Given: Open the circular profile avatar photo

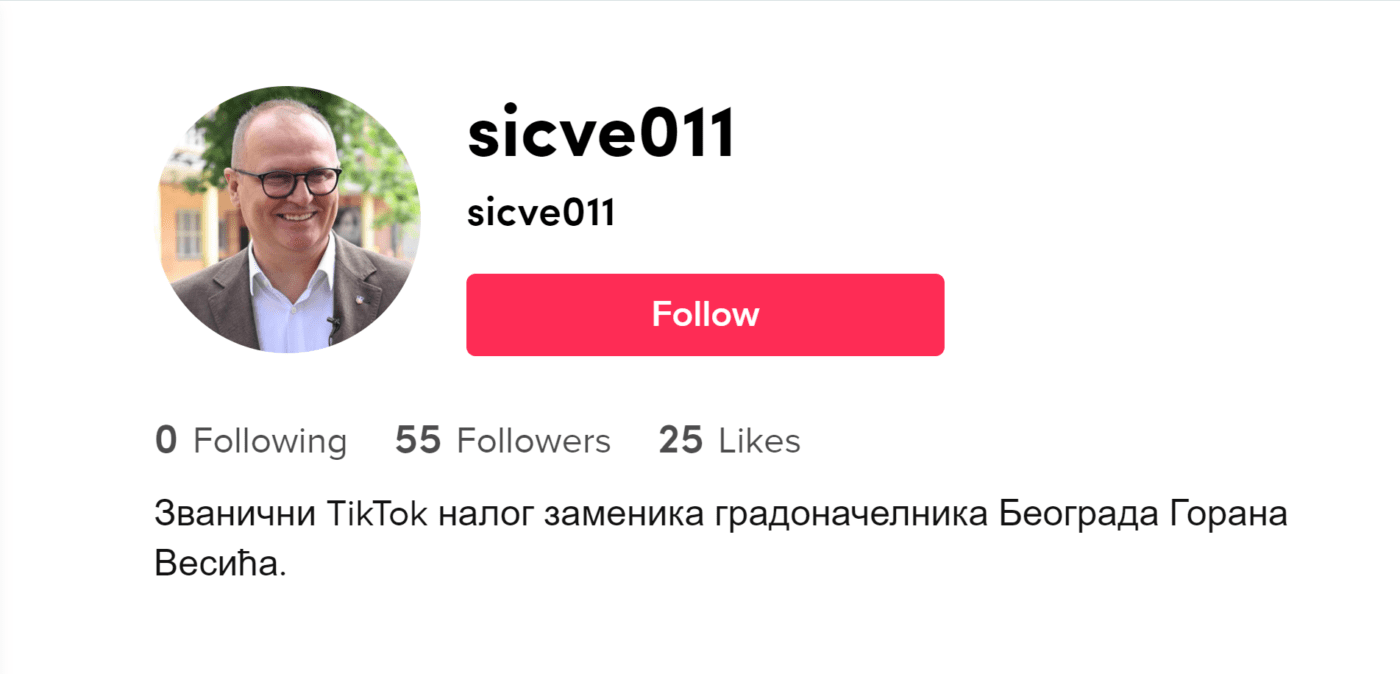Looking at the screenshot, I should (288, 219).
